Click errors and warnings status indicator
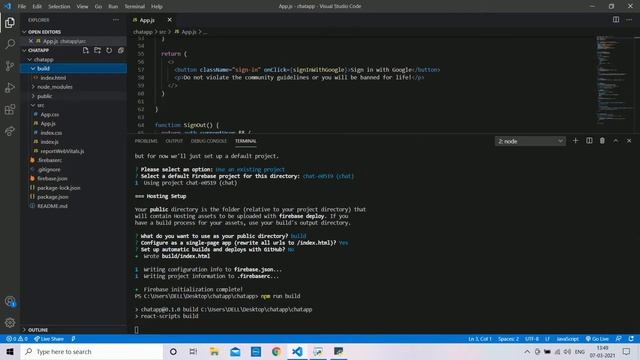This screenshot has width=640, height=360. (x=17, y=339)
